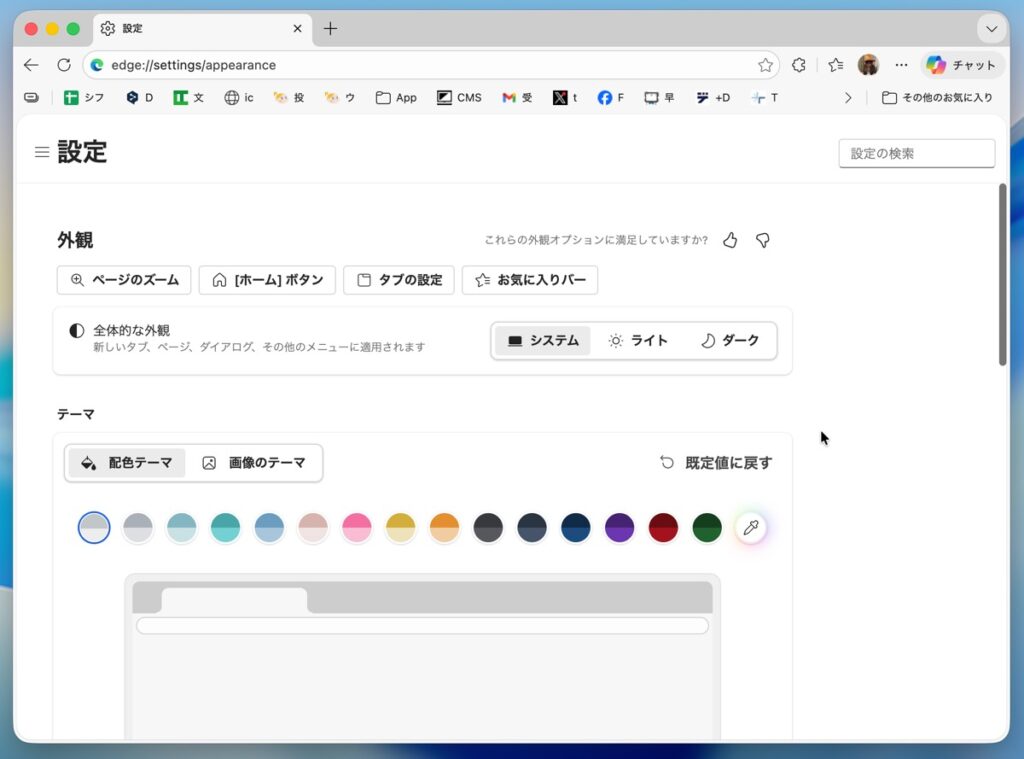
Task: Click the 設定の検索 search field
Action: (916, 154)
